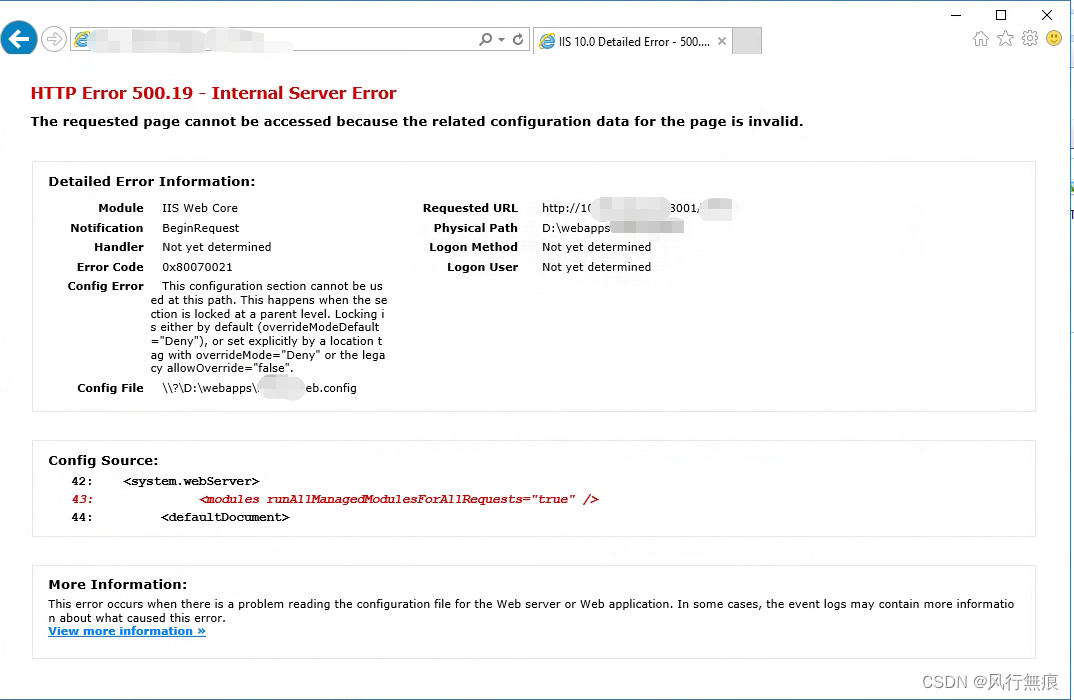Open the address bar search magnifier
Screen dimensions: 1074x700
486,40
